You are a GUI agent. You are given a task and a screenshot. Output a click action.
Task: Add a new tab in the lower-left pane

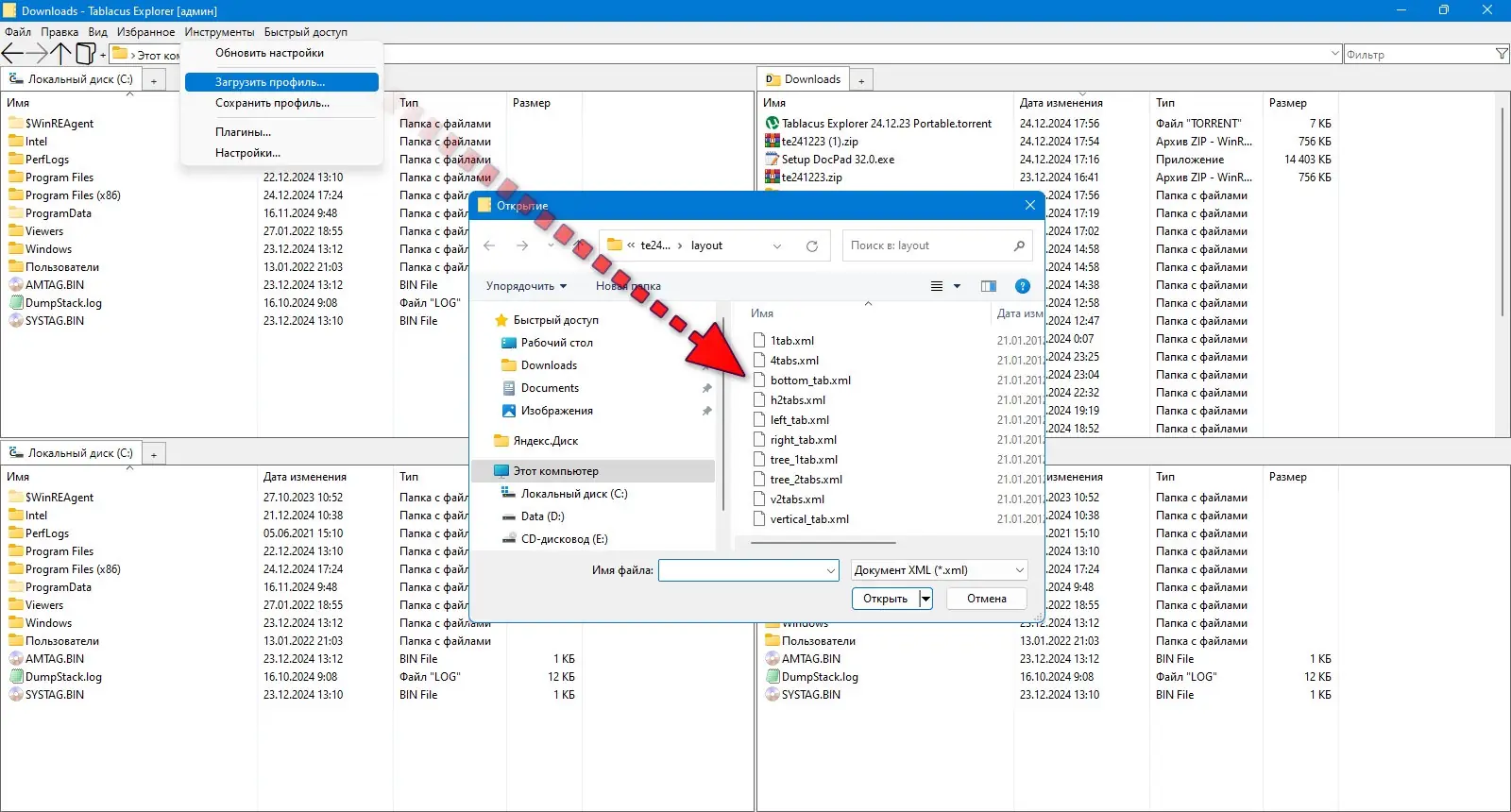154,455
